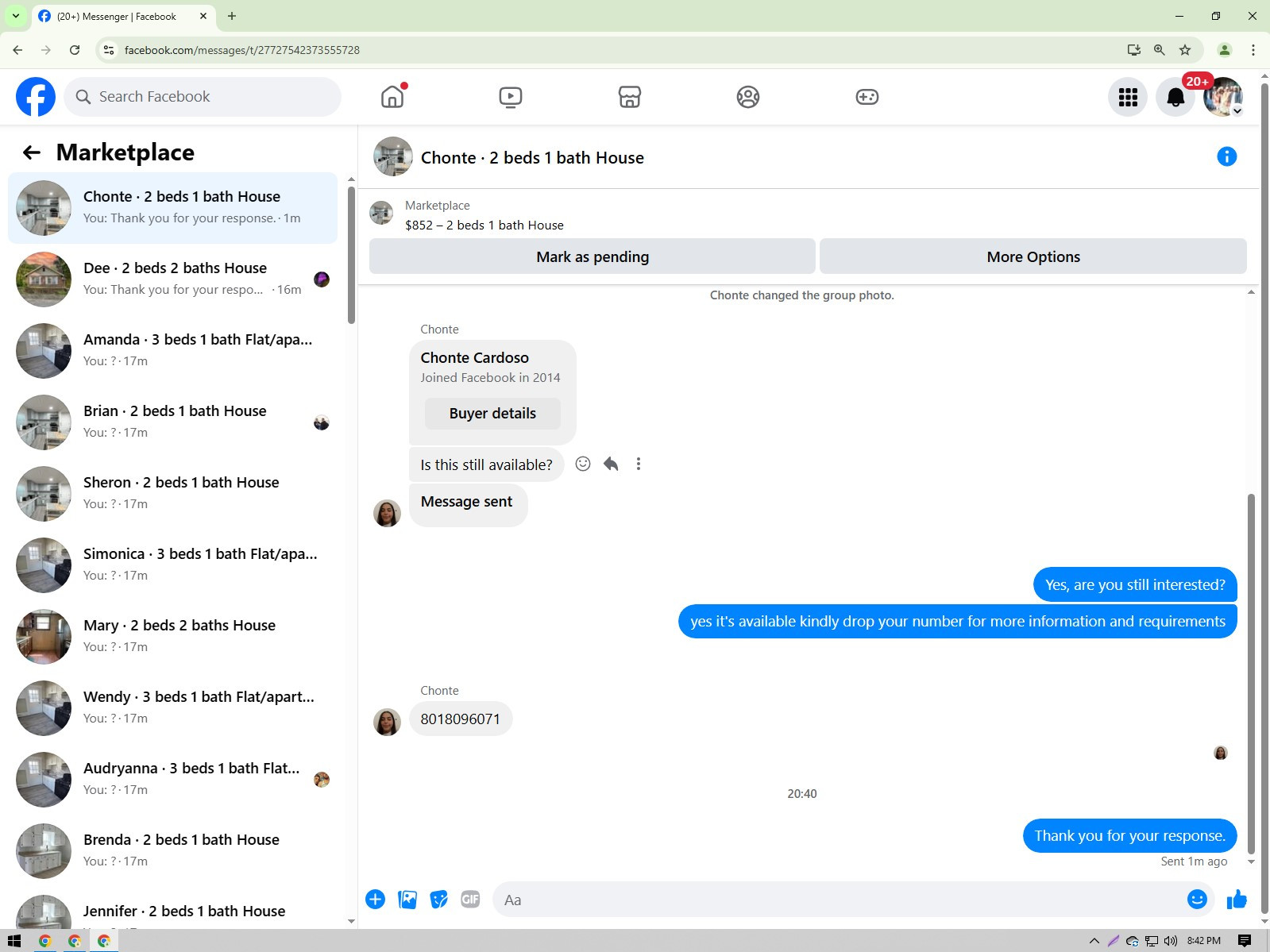Click Chonte's avatar beside phone number message

pos(387,722)
